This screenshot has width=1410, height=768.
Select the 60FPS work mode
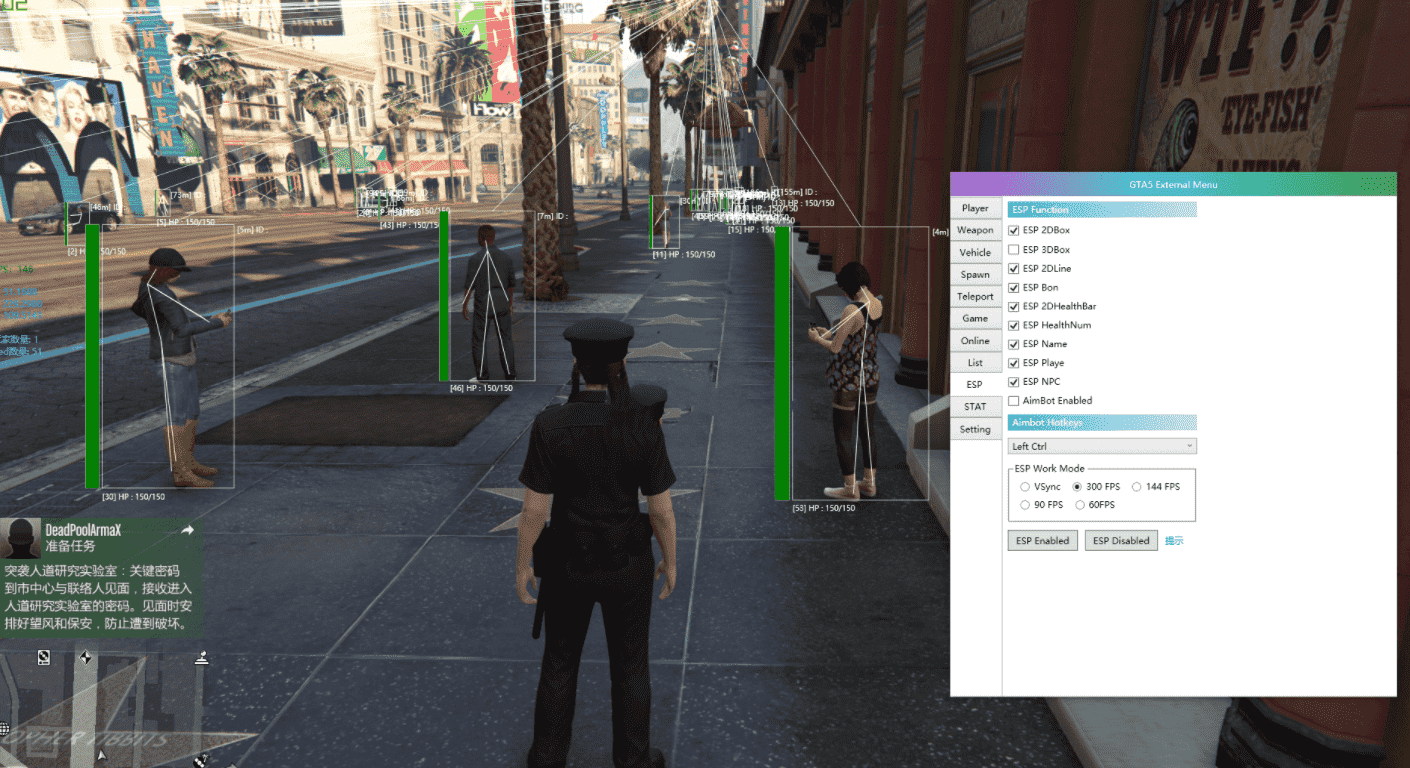tap(1080, 505)
